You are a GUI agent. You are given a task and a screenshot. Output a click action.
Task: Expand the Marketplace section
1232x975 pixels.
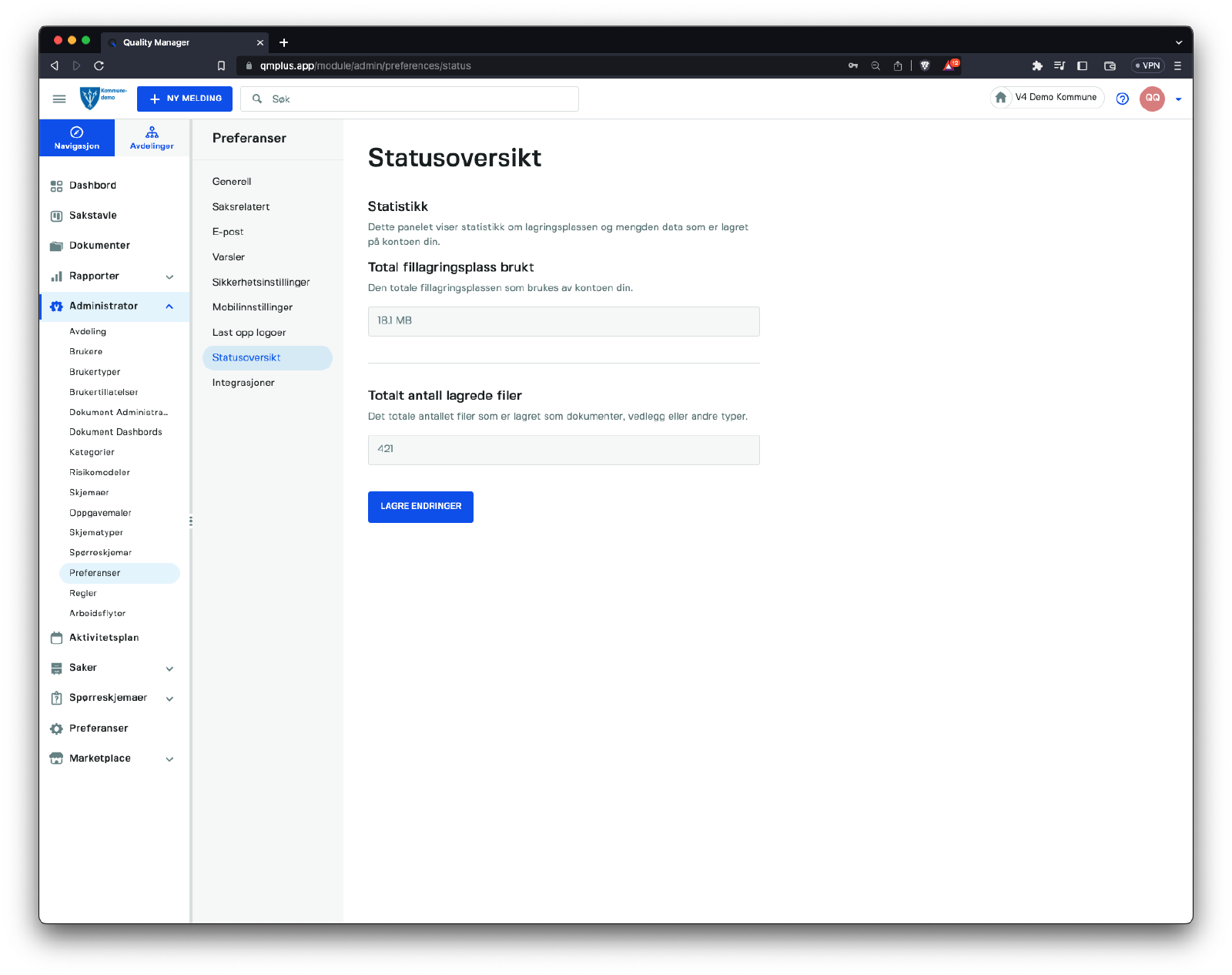coord(169,759)
